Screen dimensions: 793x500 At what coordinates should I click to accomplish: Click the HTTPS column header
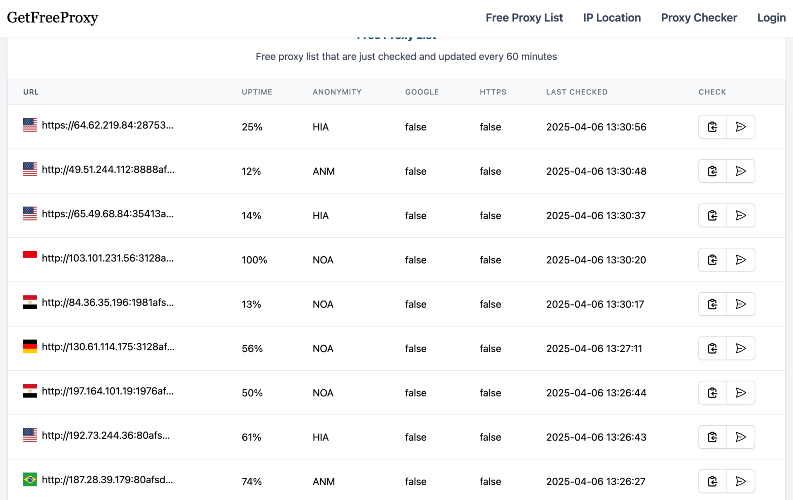pos(493,92)
